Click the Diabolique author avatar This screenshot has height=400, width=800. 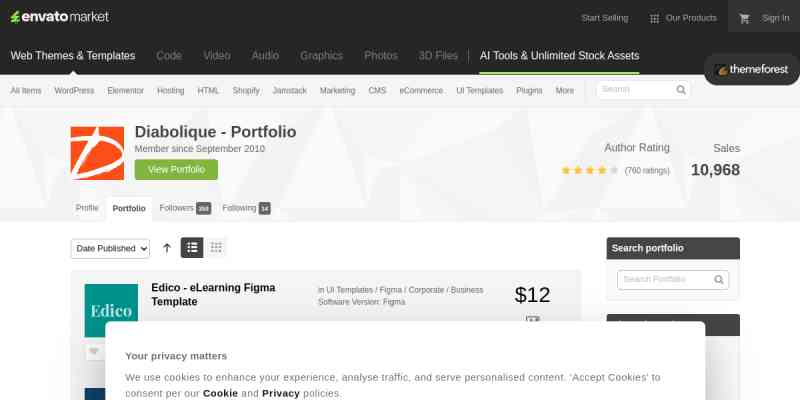click(97, 153)
